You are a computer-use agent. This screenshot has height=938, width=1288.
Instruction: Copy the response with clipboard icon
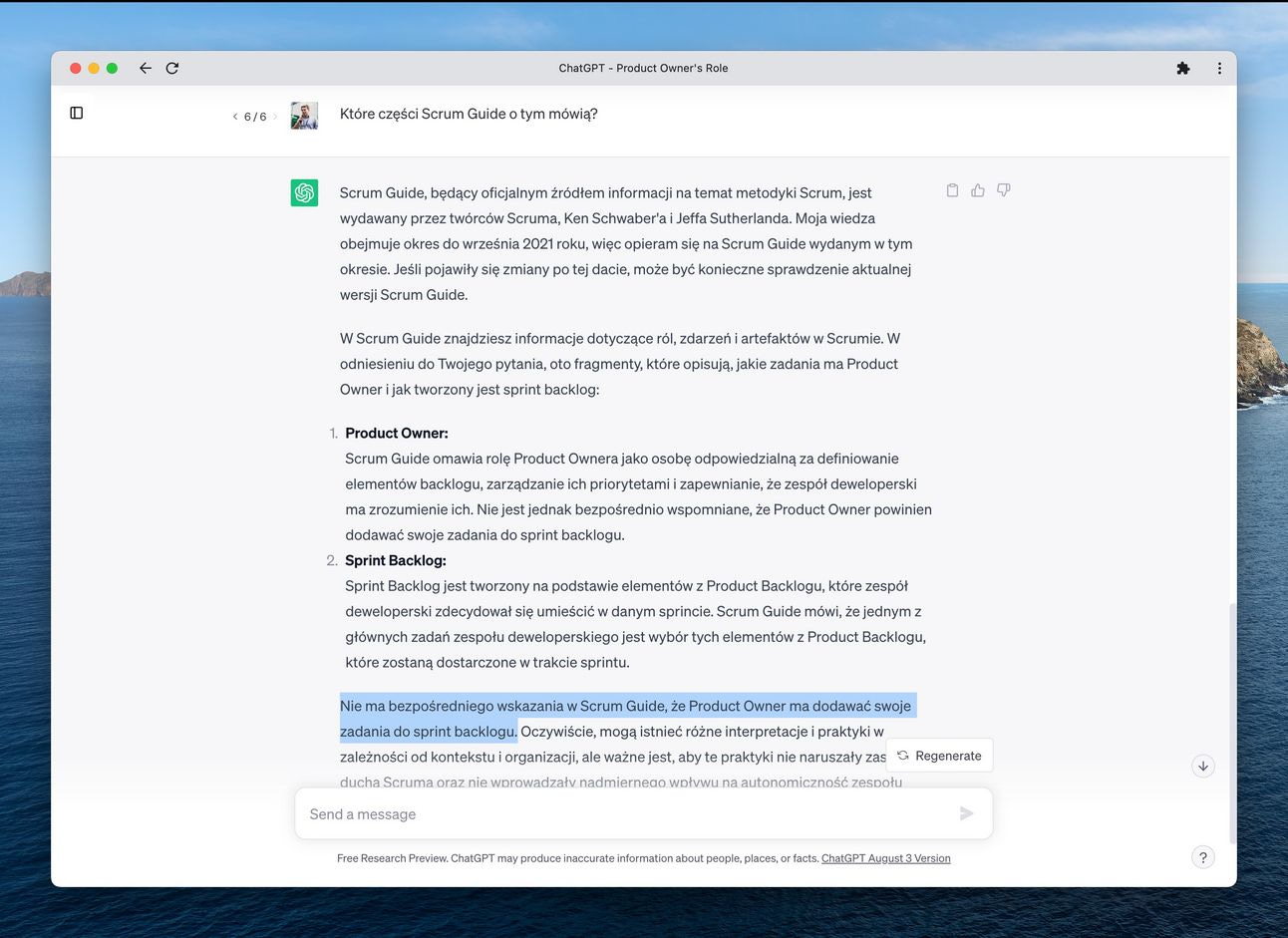[x=952, y=190]
